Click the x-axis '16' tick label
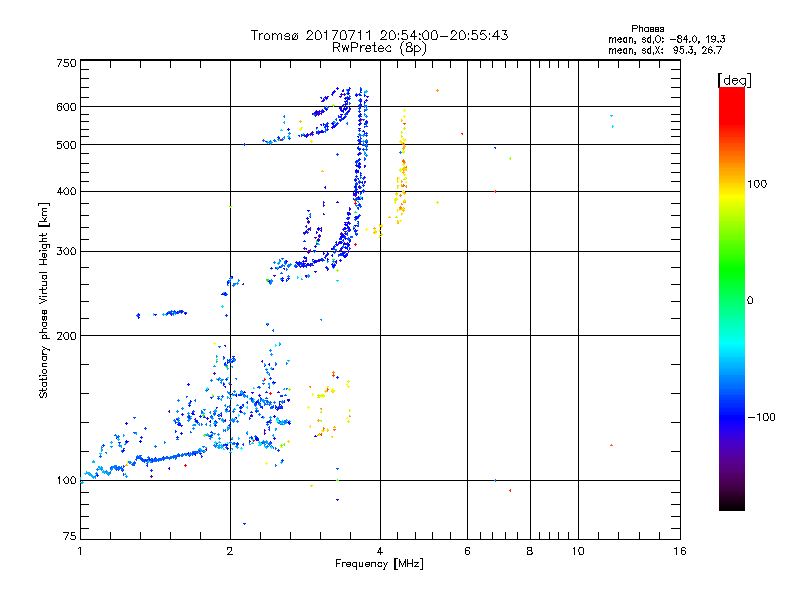The image size is (800, 600). click(x=680, y=551)
